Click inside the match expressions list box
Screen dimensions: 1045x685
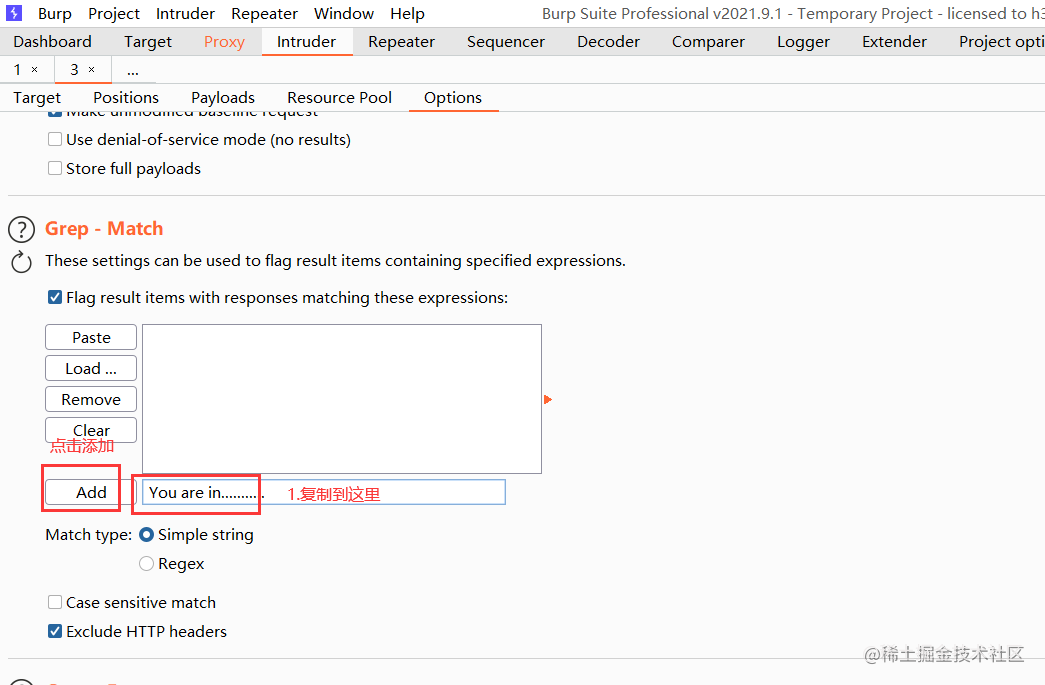pyautogui.click(x=342, y=398)
